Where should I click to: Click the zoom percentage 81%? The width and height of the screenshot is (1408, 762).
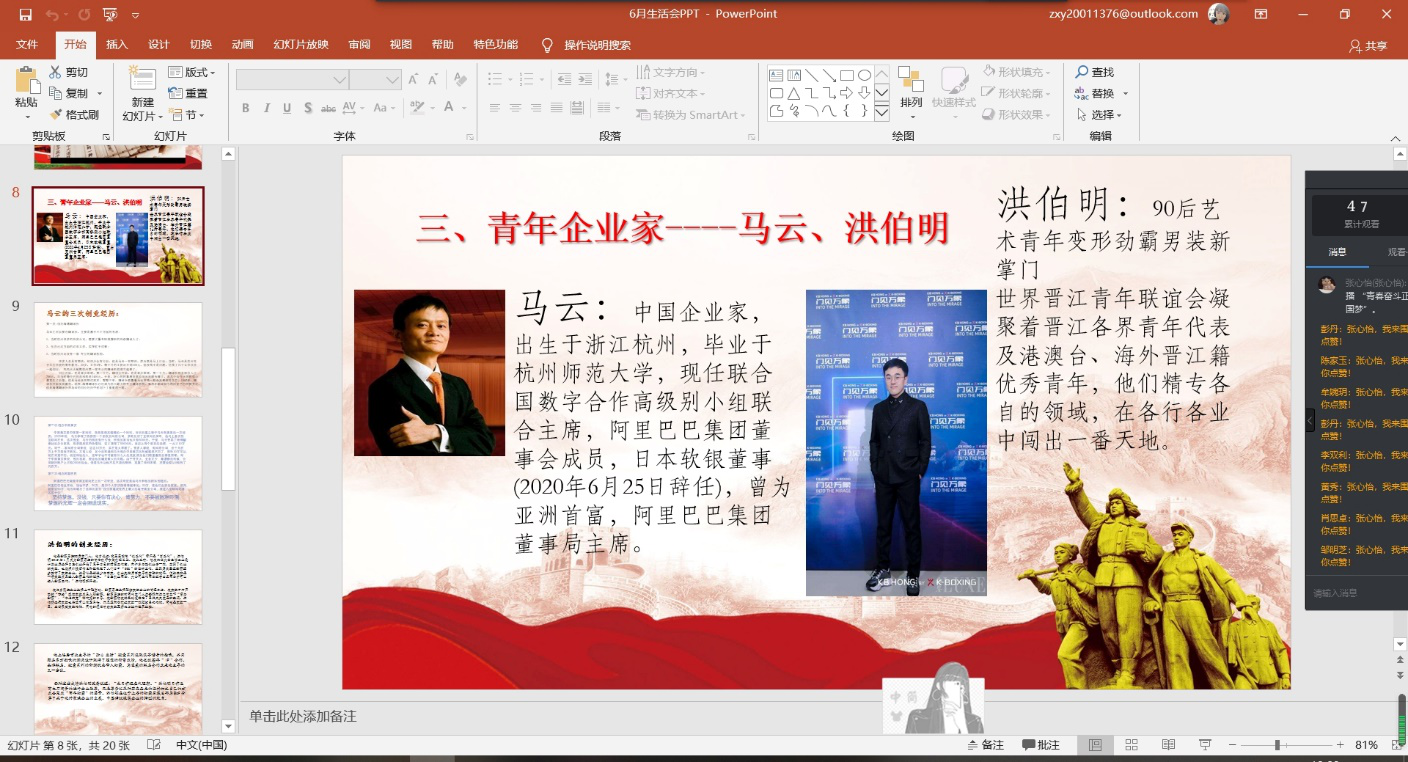pyautogui.click(x=1367, y=745)
